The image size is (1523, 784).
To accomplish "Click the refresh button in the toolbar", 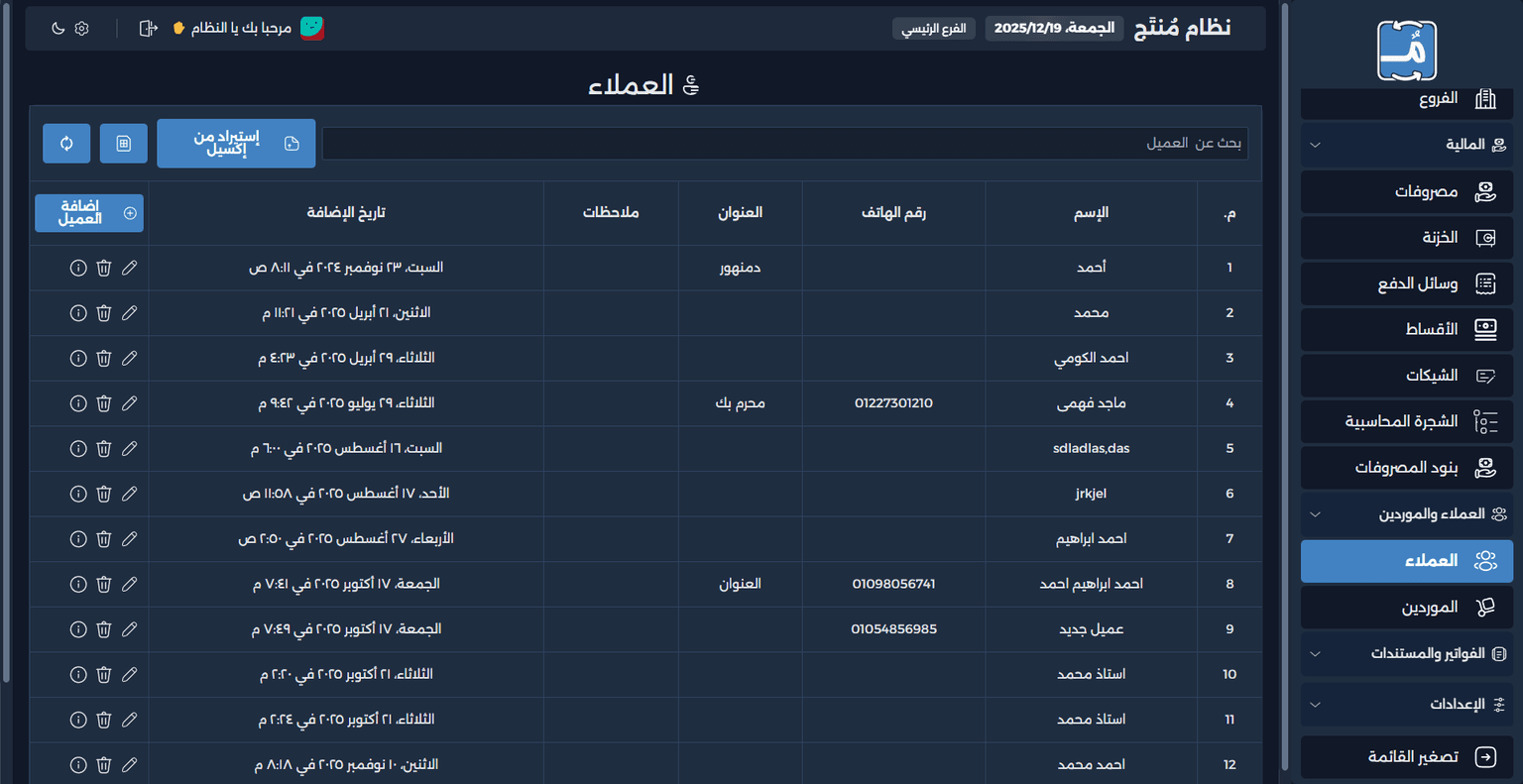I will [x=66, y=144].
